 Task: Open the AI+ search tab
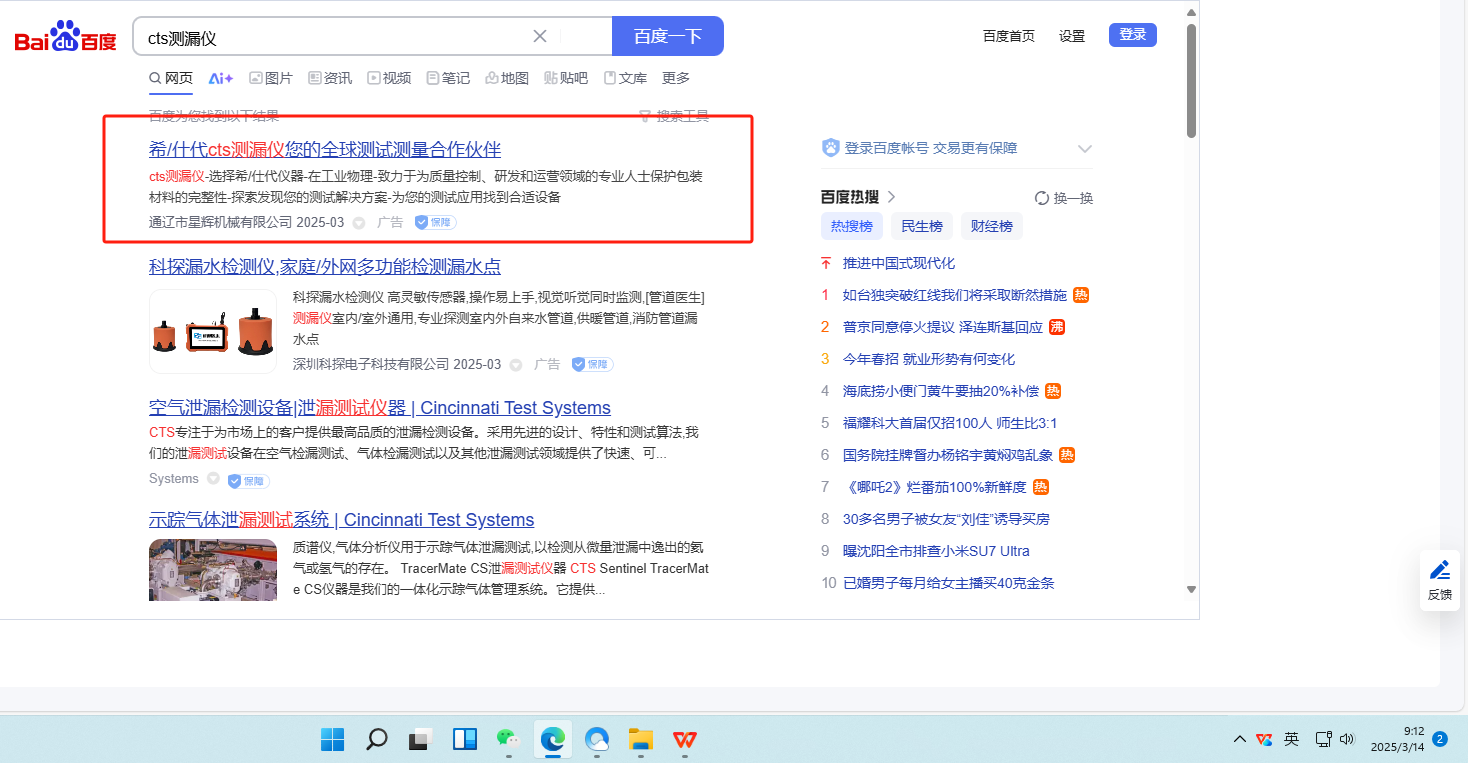(x=220, y=78)
